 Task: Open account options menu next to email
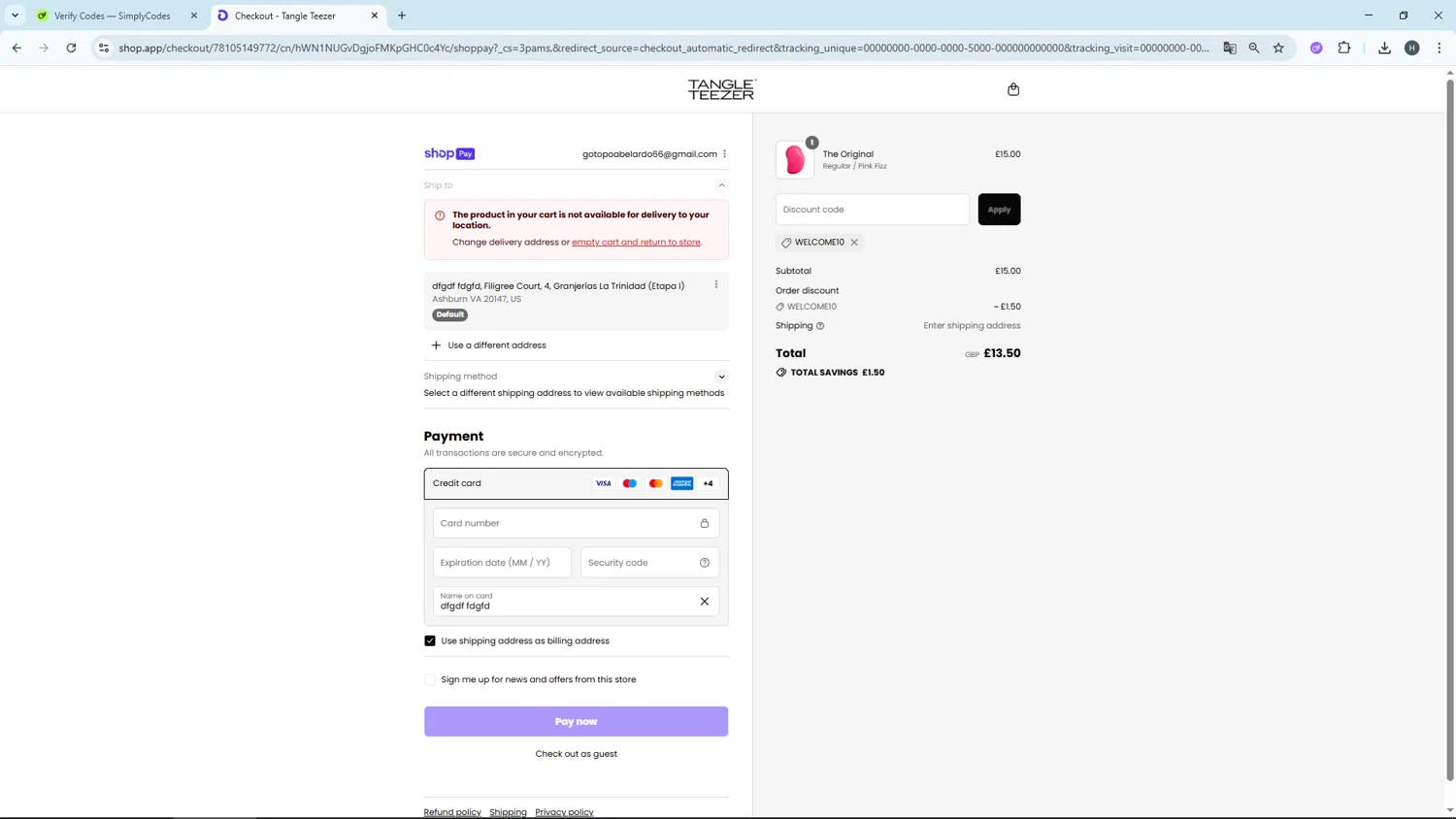[724, 154]
